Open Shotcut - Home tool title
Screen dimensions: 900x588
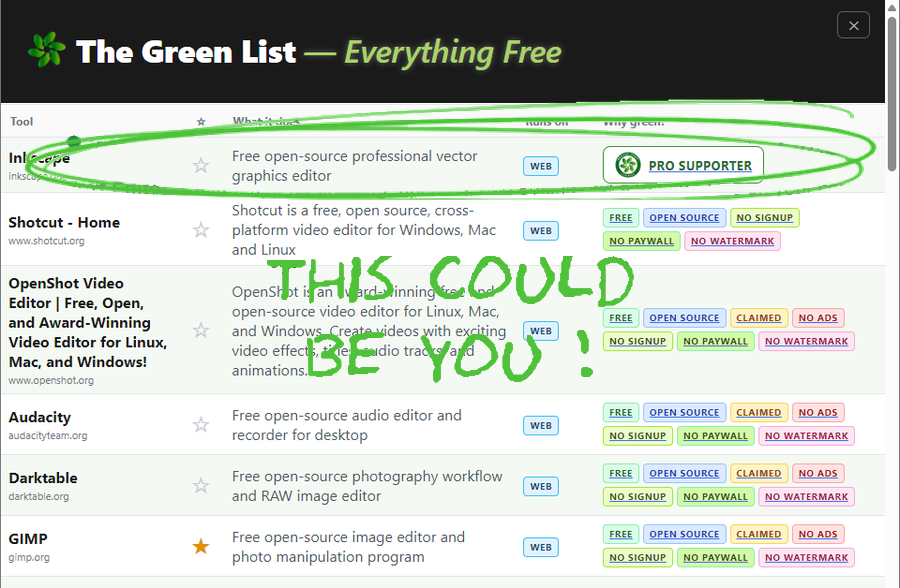[64, 222]
